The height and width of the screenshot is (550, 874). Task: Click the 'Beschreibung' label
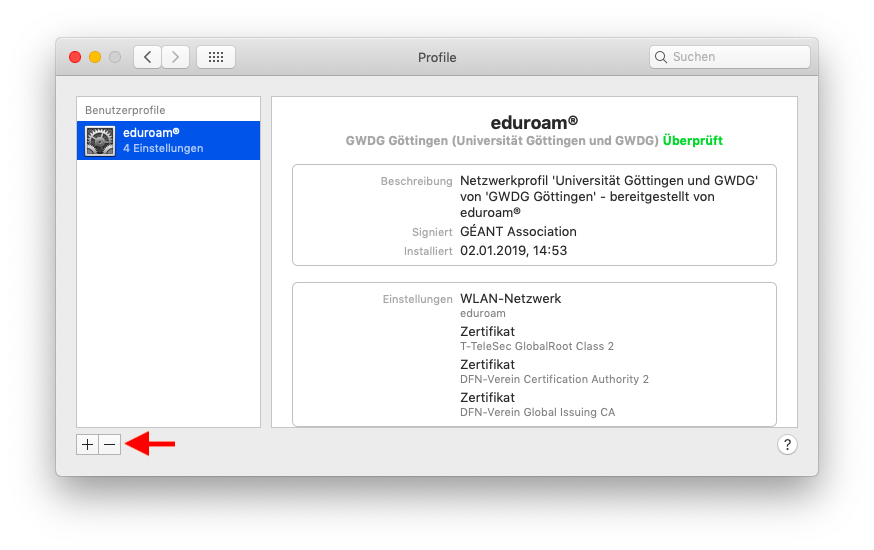click(x=416, y=181)
